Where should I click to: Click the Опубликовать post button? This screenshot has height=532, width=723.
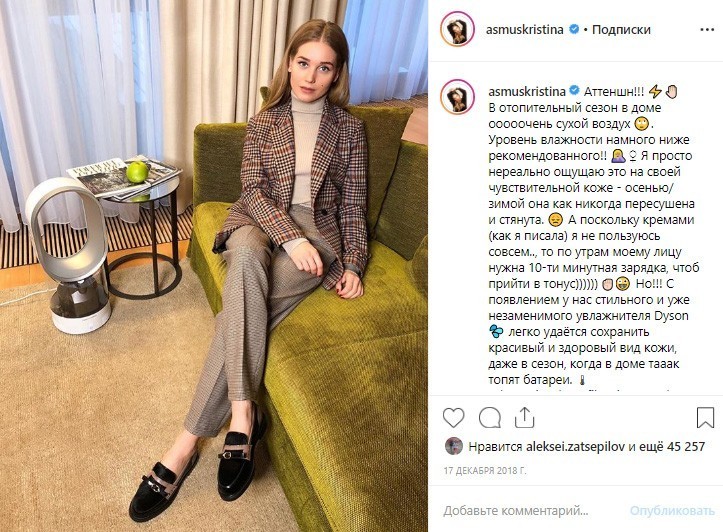(672, 511)
